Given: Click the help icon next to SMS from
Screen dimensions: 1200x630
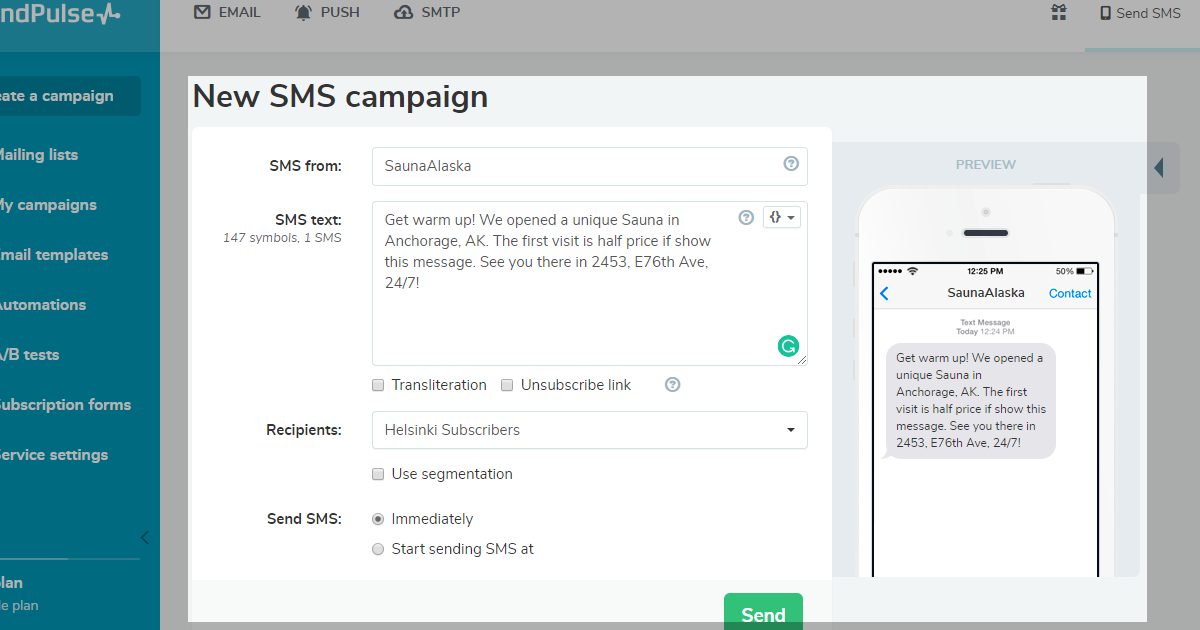Looking at the screenshot, I should 791,165.
